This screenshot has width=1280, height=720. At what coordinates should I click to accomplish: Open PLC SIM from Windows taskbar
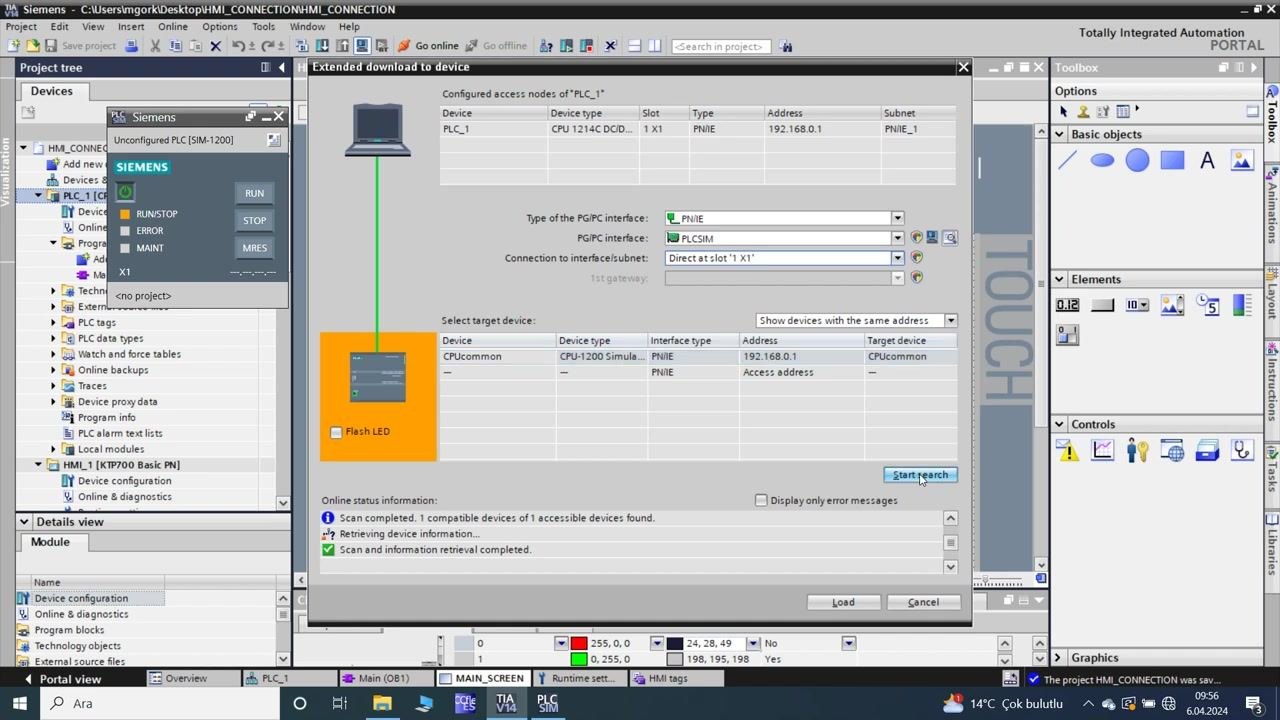pos(547,703)
